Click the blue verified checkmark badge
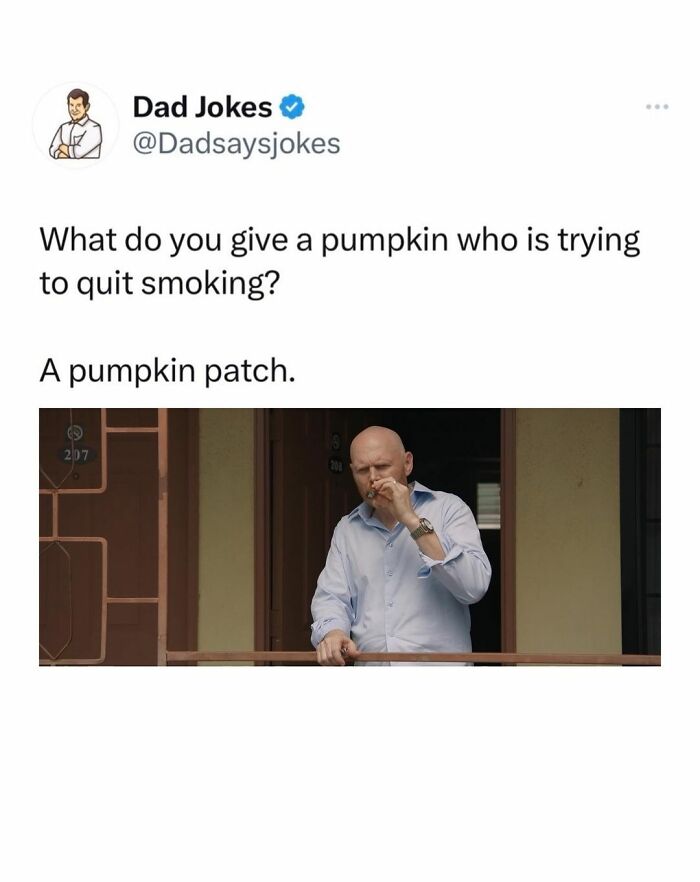Viewport: 700px width, 882px height. coord(293,107)
